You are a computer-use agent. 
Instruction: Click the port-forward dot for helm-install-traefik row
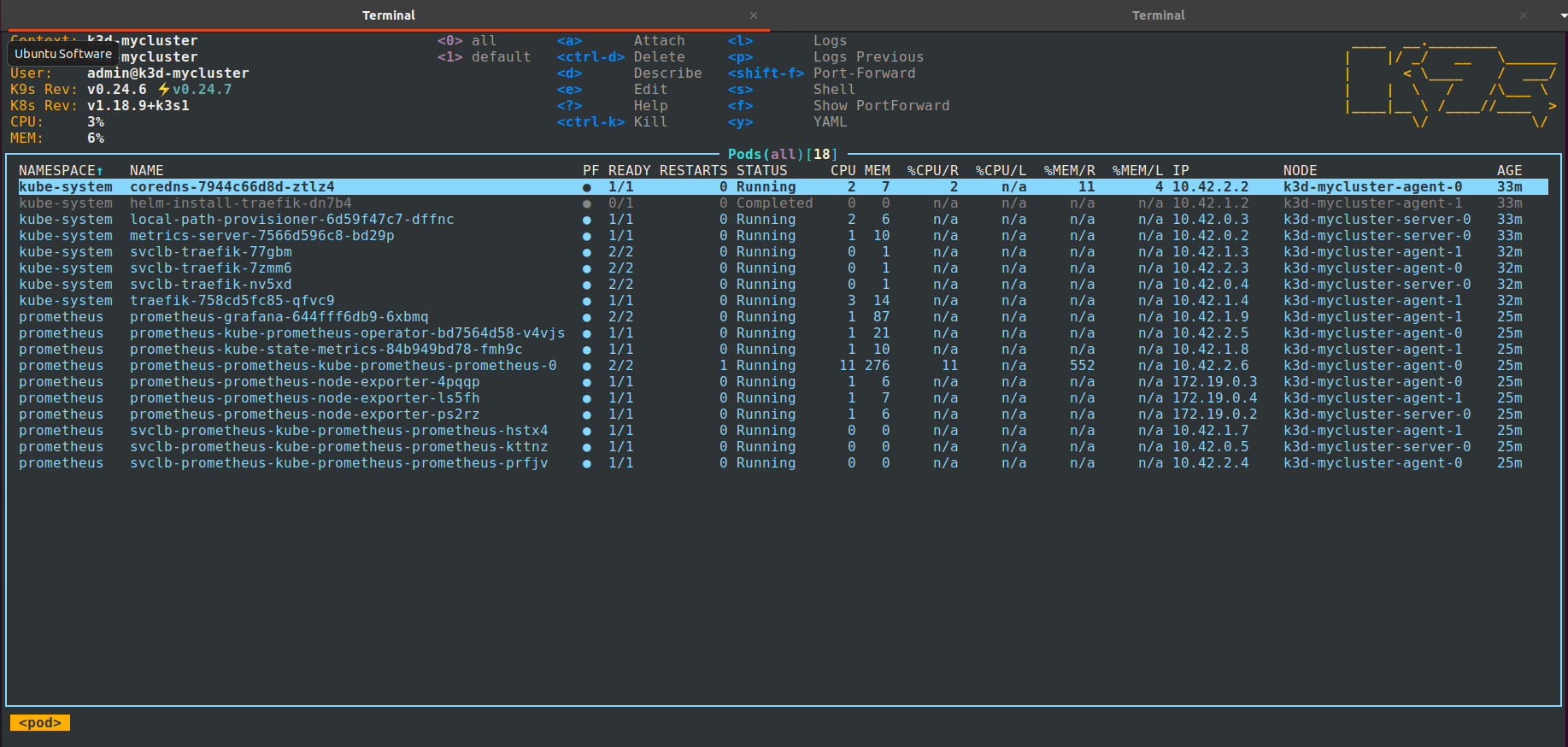pyautogui.click(x=586, y=203)
